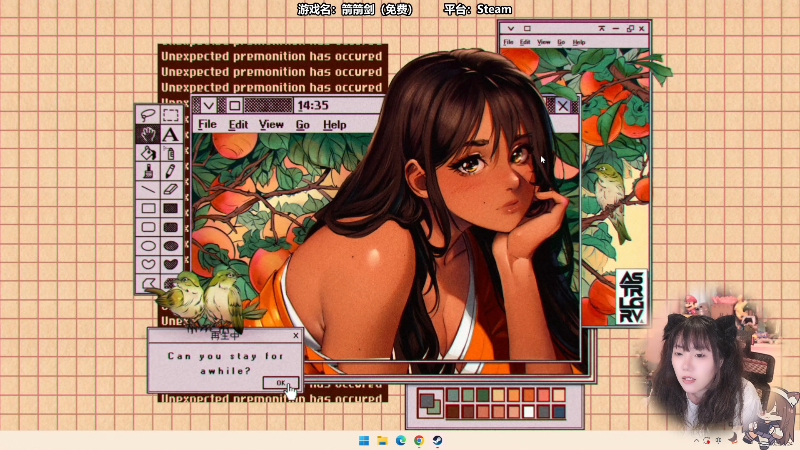
Task: Pick the dark brown color swatch
Action: pyautogui.click(x=453, y=411)
